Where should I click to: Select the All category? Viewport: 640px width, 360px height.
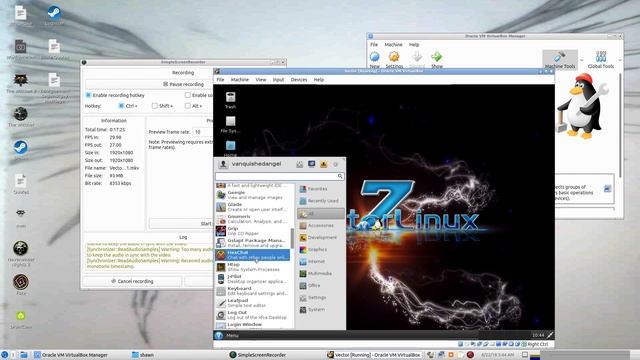coord(321,213)
